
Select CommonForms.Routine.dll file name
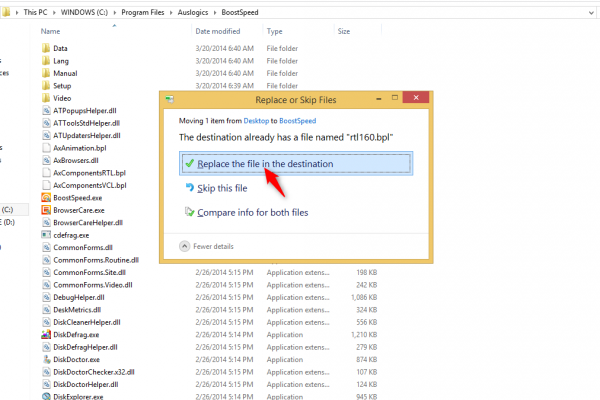pos(96,260)
